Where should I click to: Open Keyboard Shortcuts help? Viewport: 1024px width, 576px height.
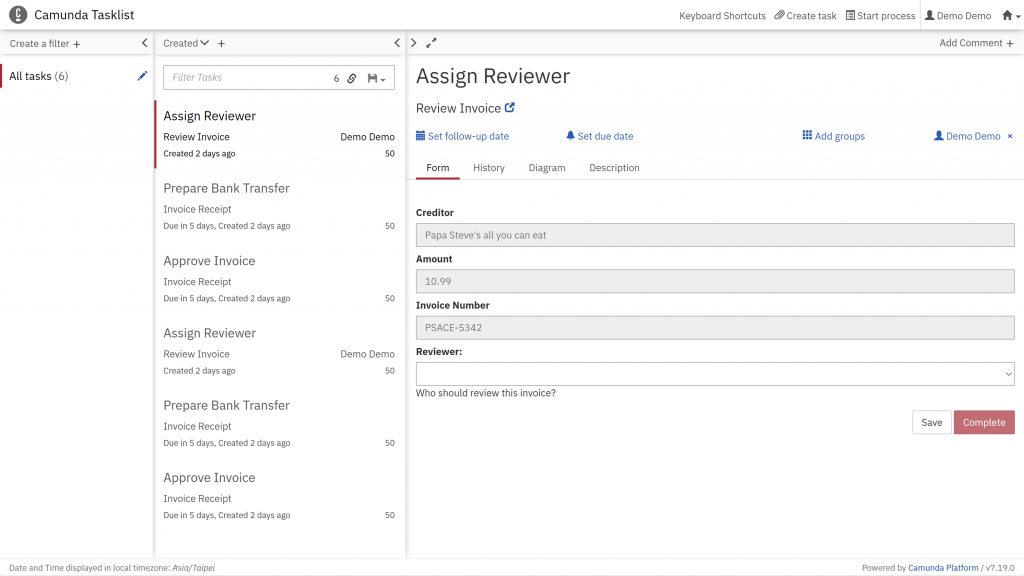pos(722,16)
